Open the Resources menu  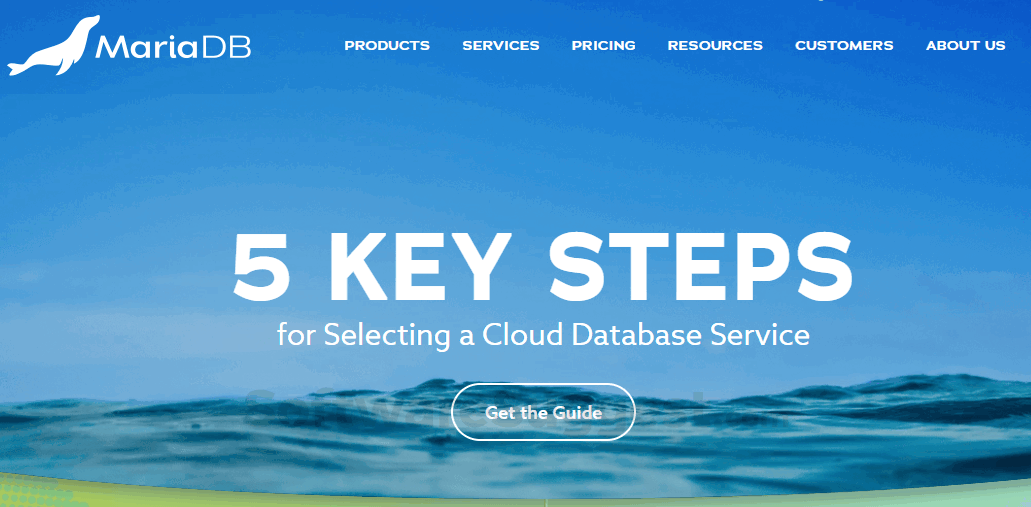pos(715,45)
